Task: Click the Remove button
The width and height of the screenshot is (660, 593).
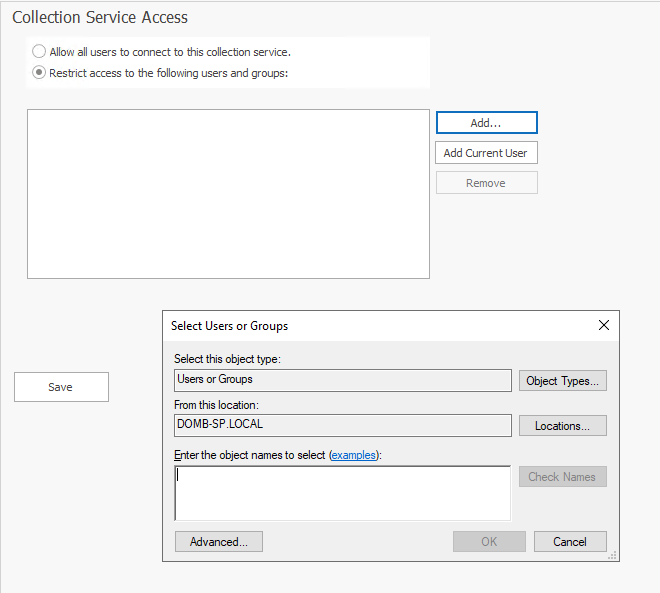Action: pyautogui.click(x=486, y=183)
